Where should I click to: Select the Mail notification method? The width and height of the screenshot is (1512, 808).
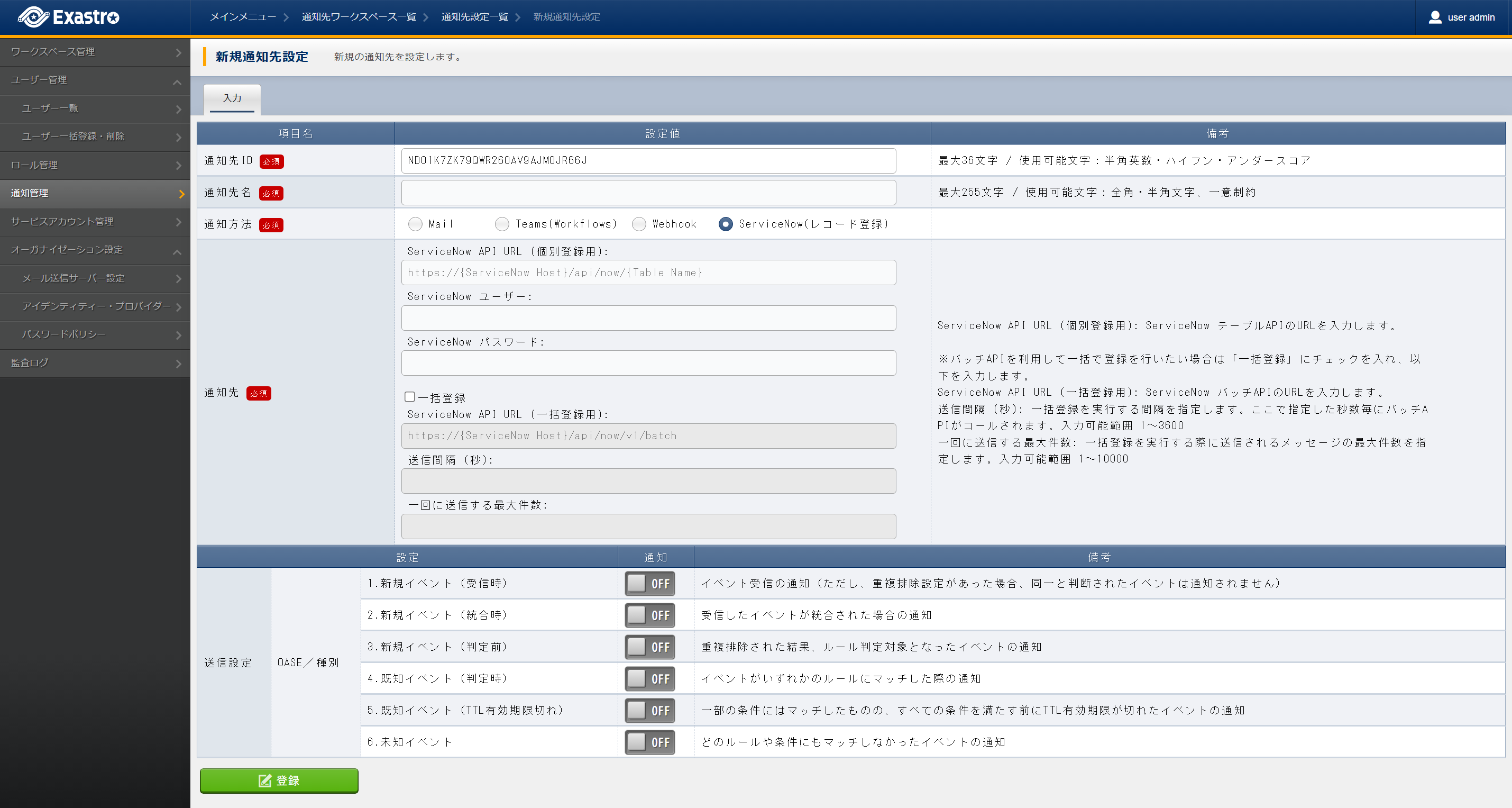tap(415, 224)
